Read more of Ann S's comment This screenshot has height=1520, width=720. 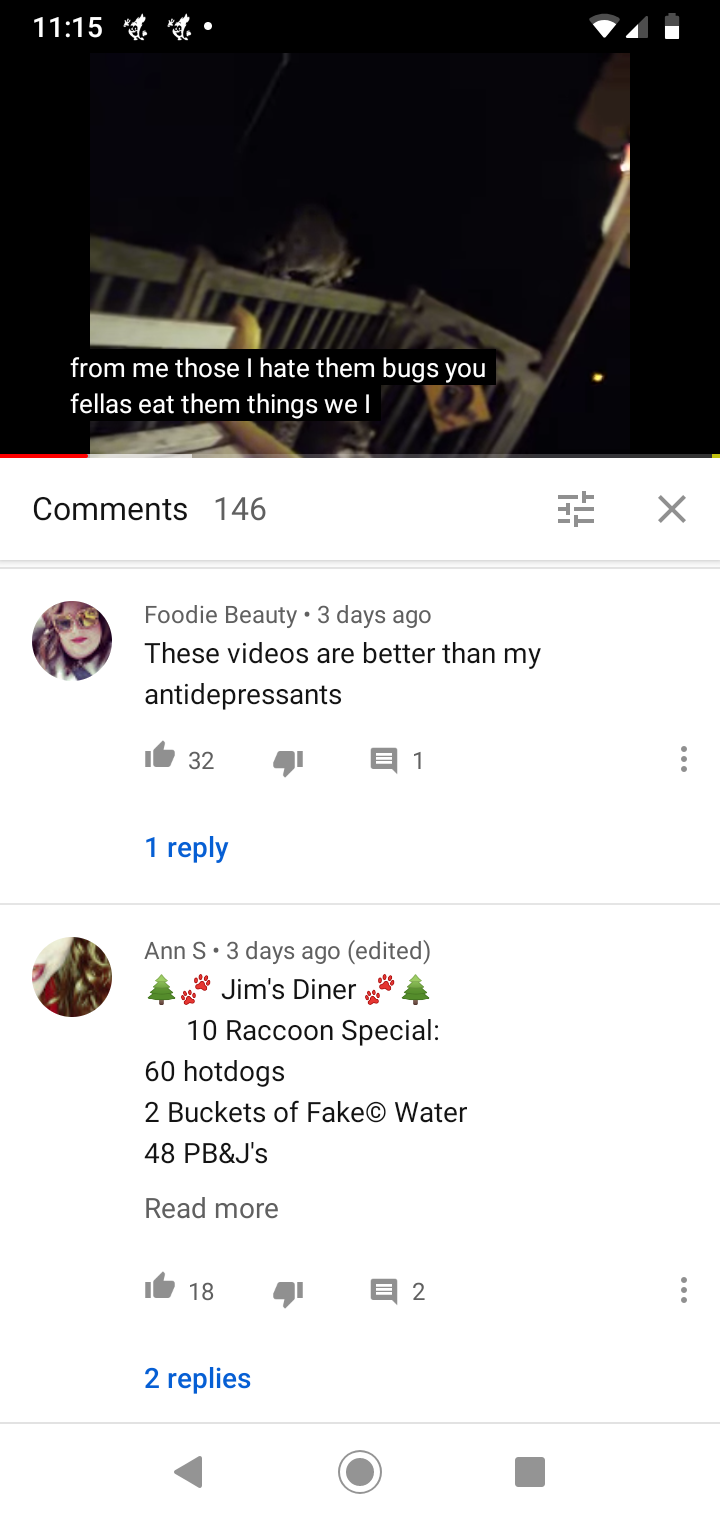click(212, 1208)
